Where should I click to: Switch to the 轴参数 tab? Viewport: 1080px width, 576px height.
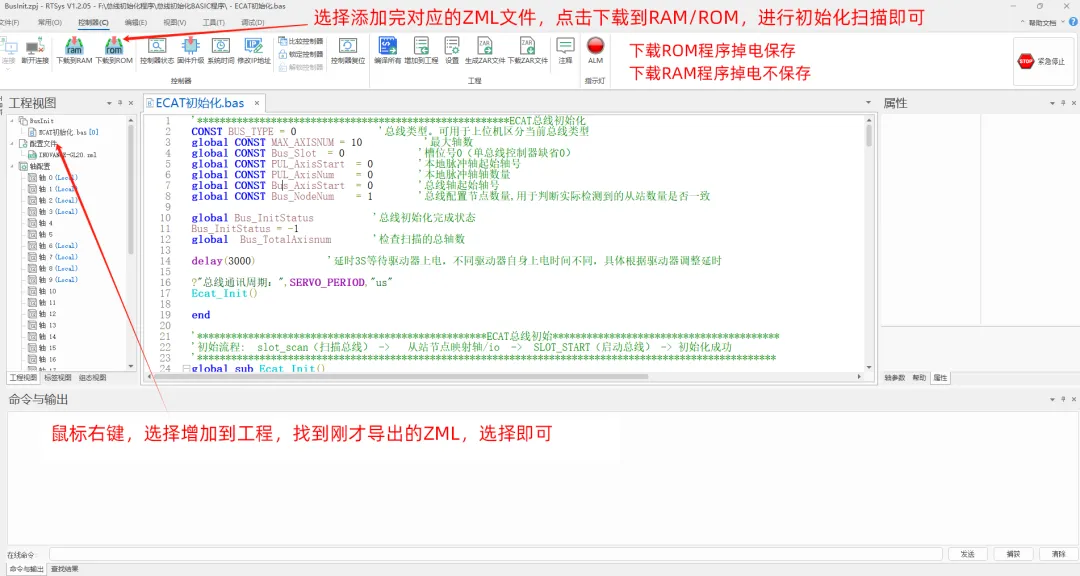[x=895, y=378]
